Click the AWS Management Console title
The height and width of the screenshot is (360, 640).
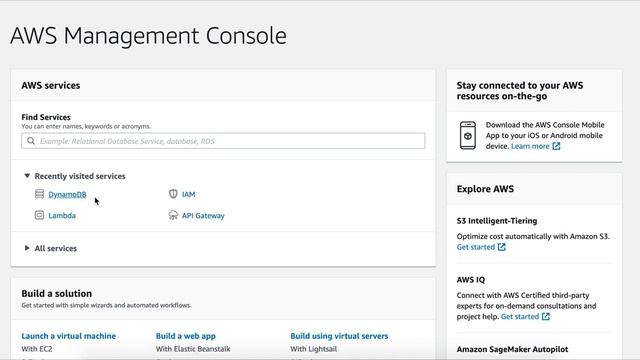coord(149,36)
